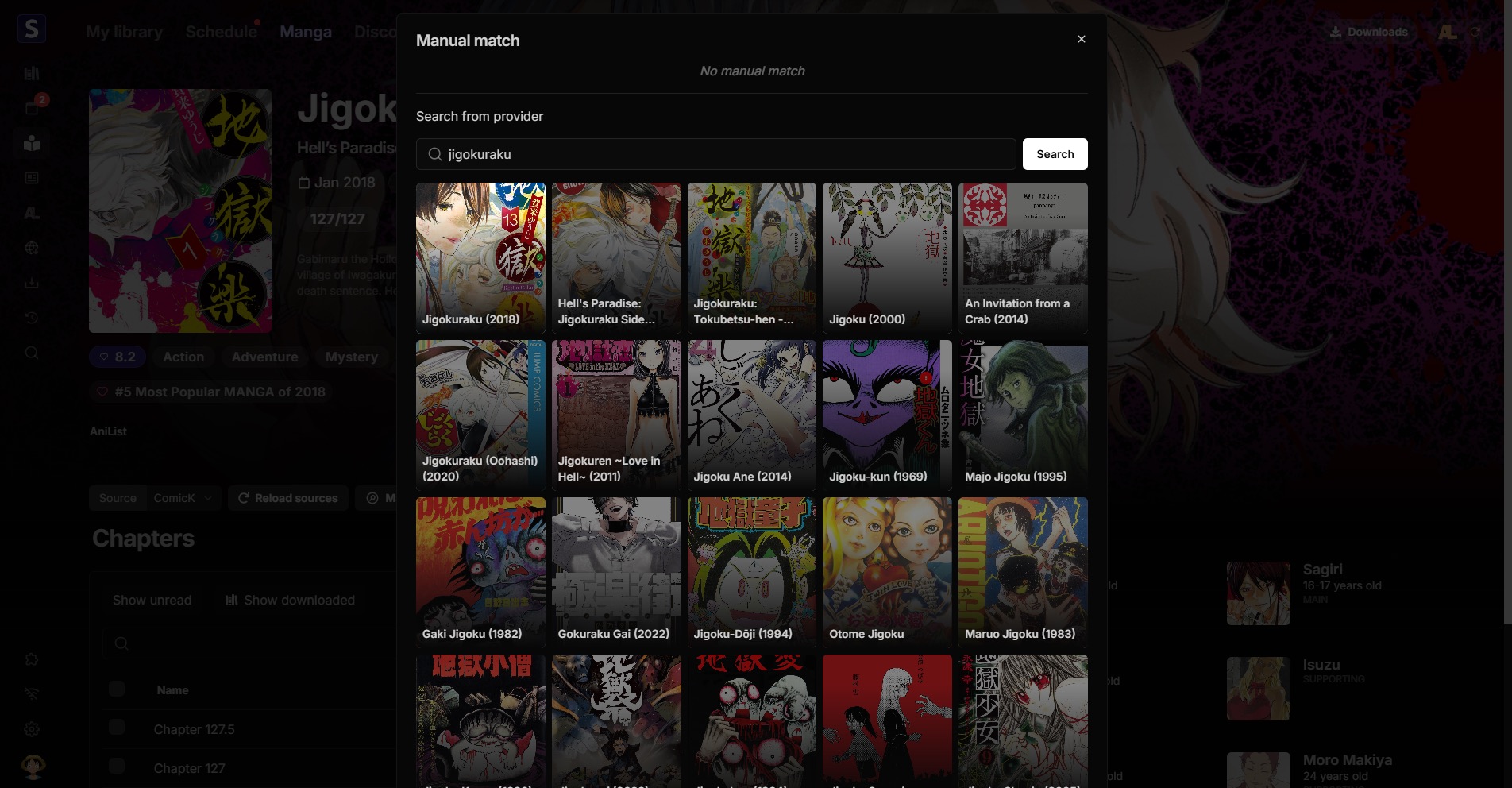1512x788 pixels.
Task: Click Reload sources button
Action: click(x=287, y=498)
